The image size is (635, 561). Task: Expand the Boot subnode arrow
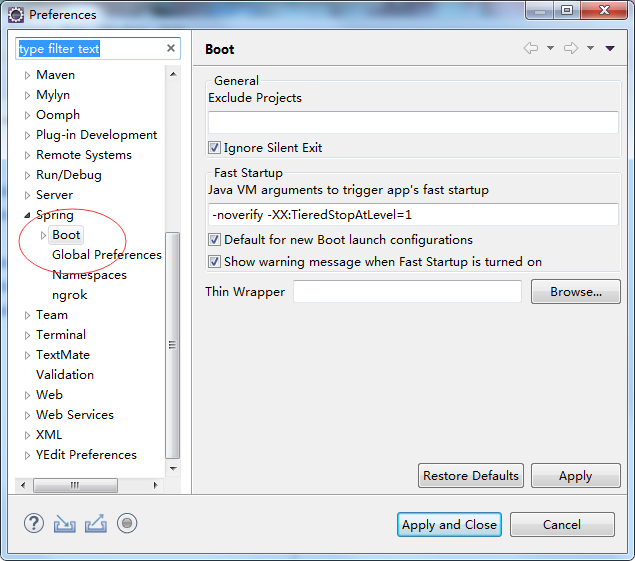43,235
